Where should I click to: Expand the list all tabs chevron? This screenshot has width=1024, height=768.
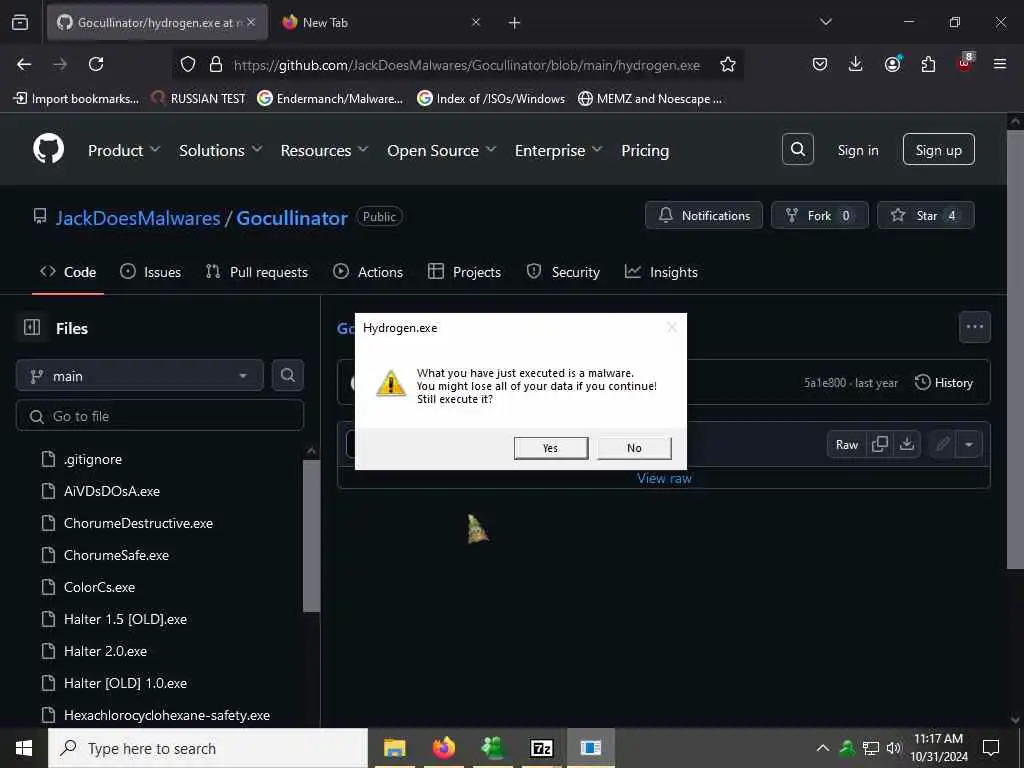click(826, 22)
